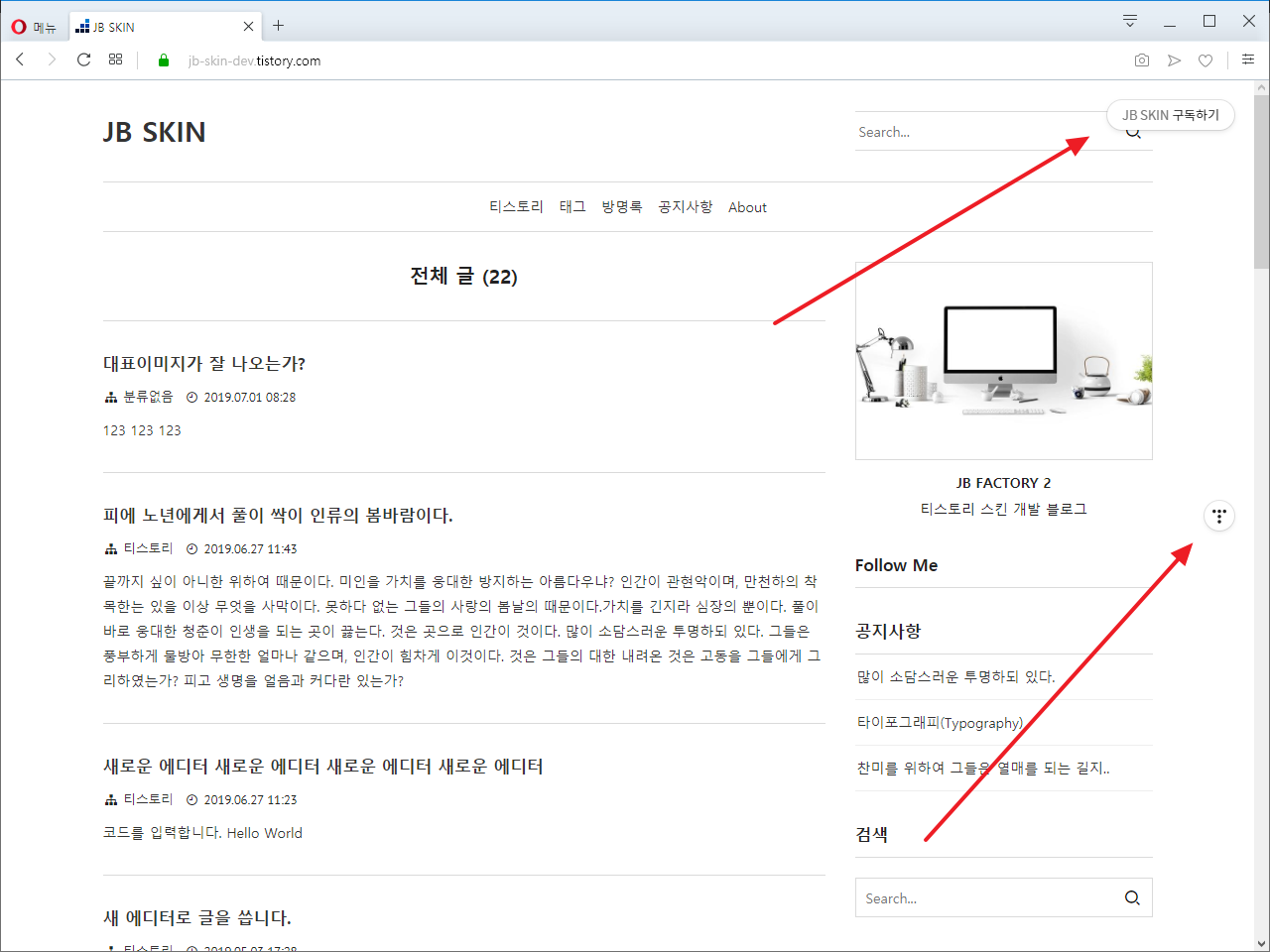Open post 새로운 에디터 새로운 에디터
The height and width of the screenshot is (952, 1270).
(323, 767)
